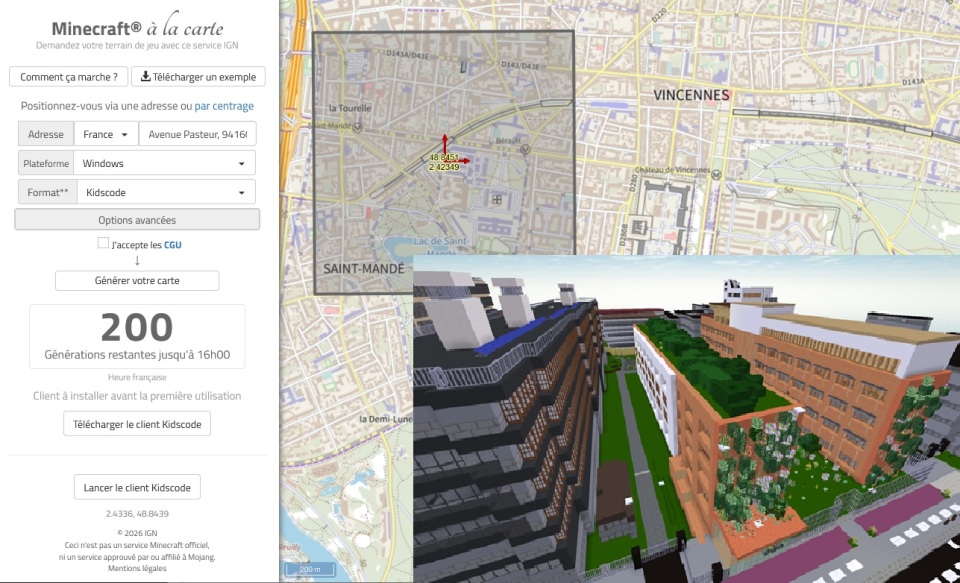This screenshot has height=583, width=960.
Task: Click the 200 m map scale indicator
Action: click(302, 569)
